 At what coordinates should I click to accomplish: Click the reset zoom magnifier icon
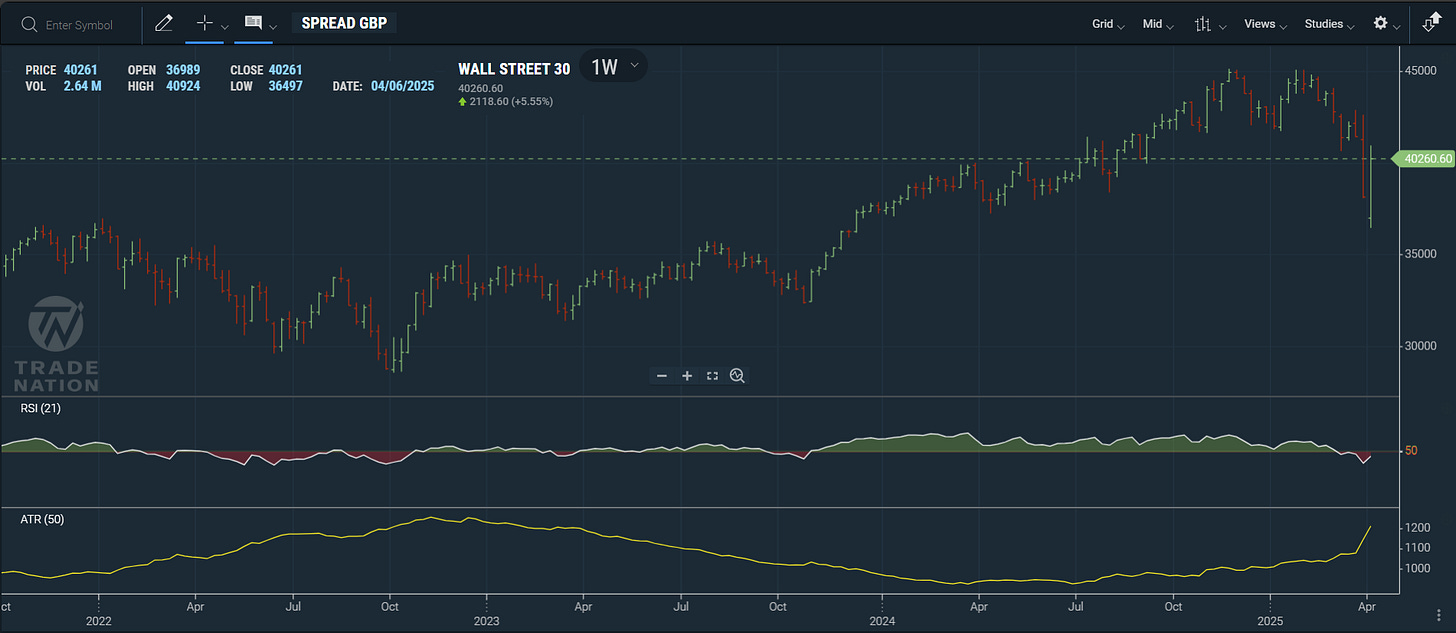tap(737, 376)
